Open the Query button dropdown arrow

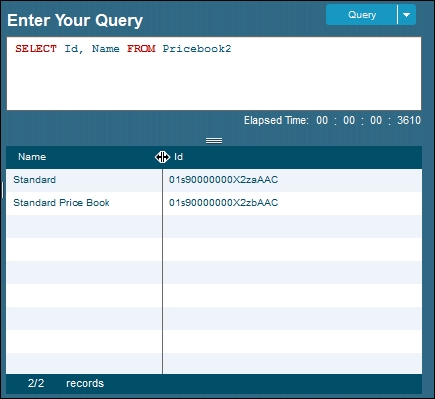point(407,15)
